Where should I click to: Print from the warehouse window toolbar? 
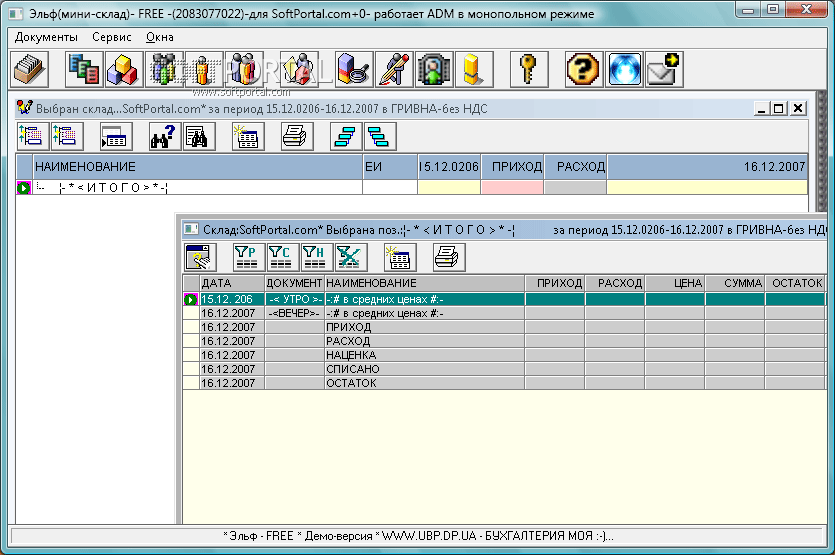click(x=297, y=136)
